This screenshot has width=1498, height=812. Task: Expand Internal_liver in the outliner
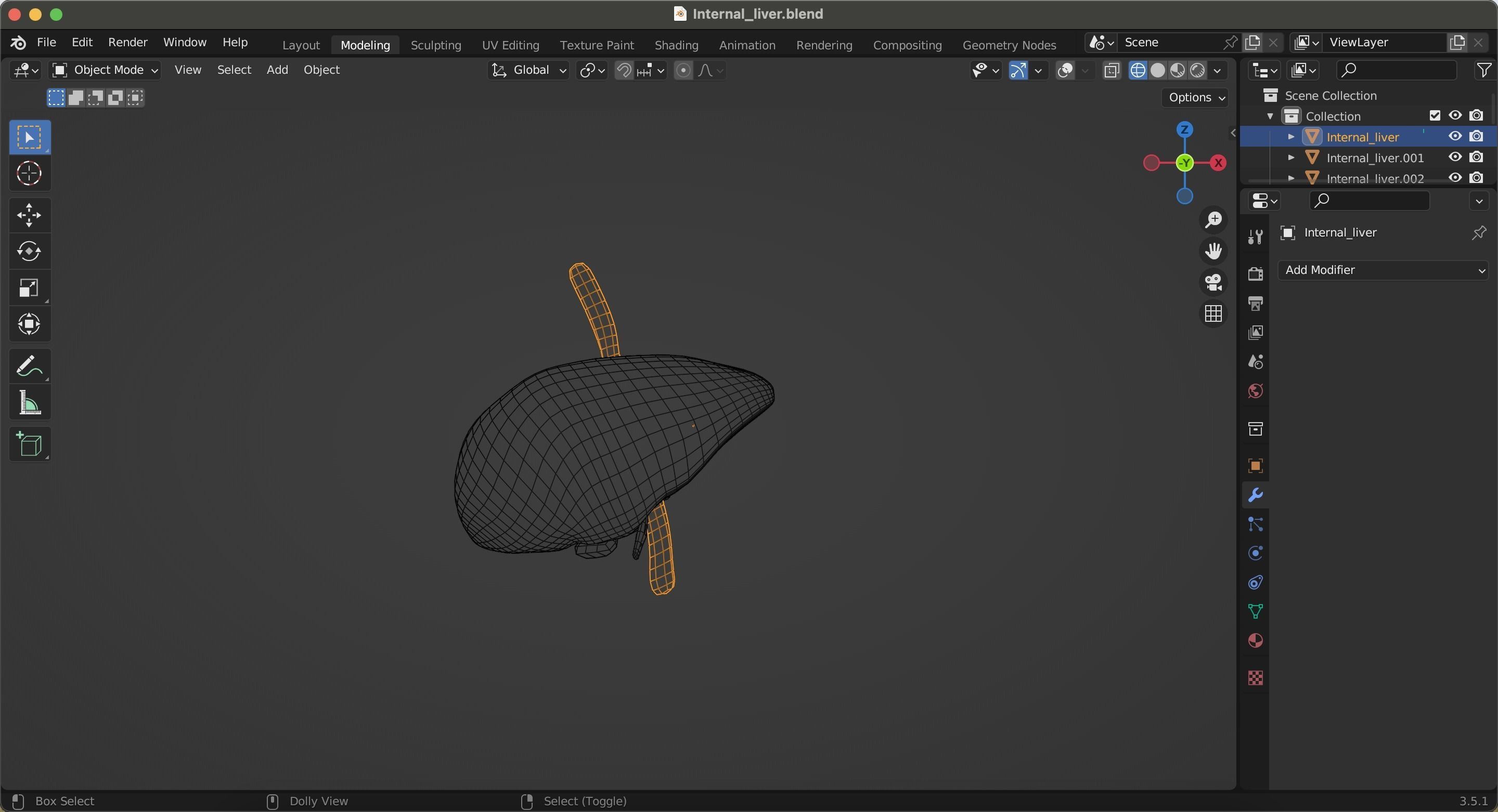tap(1290, 137)
